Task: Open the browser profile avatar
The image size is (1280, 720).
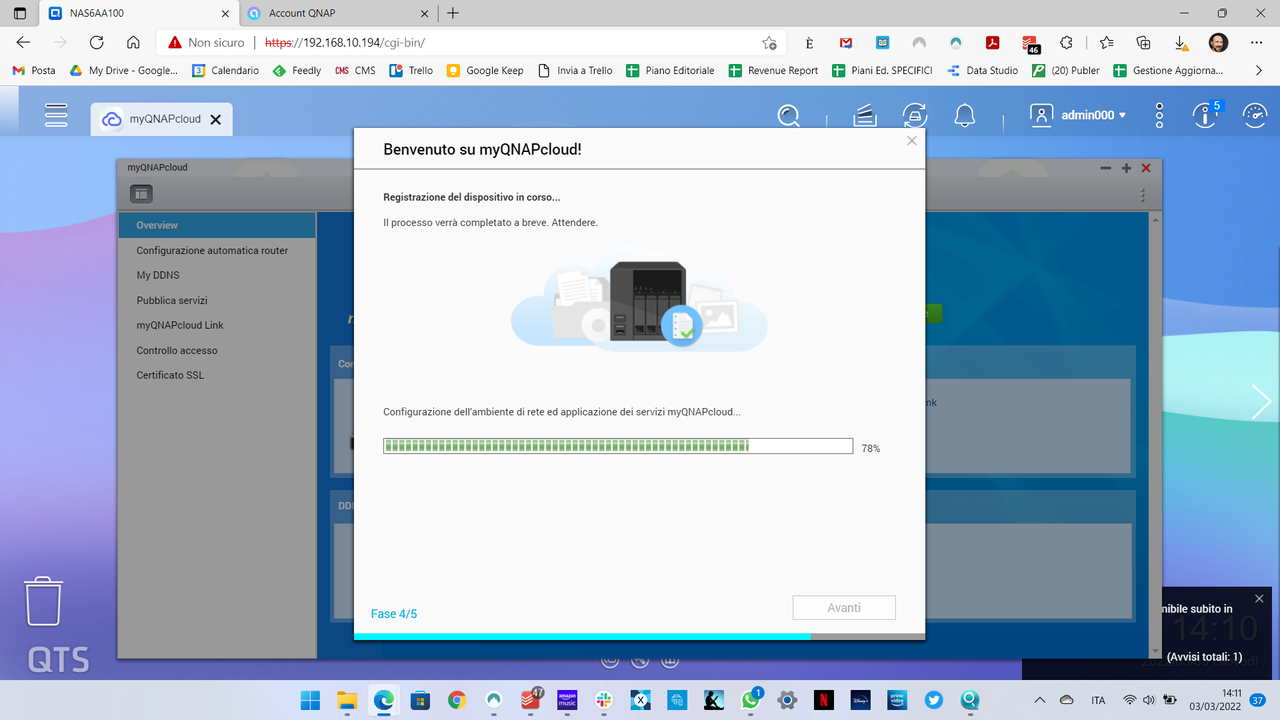Action: point(1218,43)
